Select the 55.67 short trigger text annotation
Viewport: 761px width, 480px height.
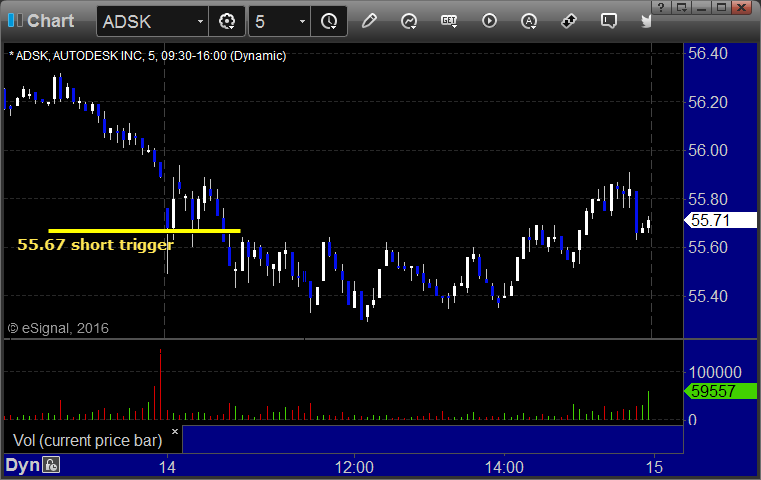tap(95, 245)
